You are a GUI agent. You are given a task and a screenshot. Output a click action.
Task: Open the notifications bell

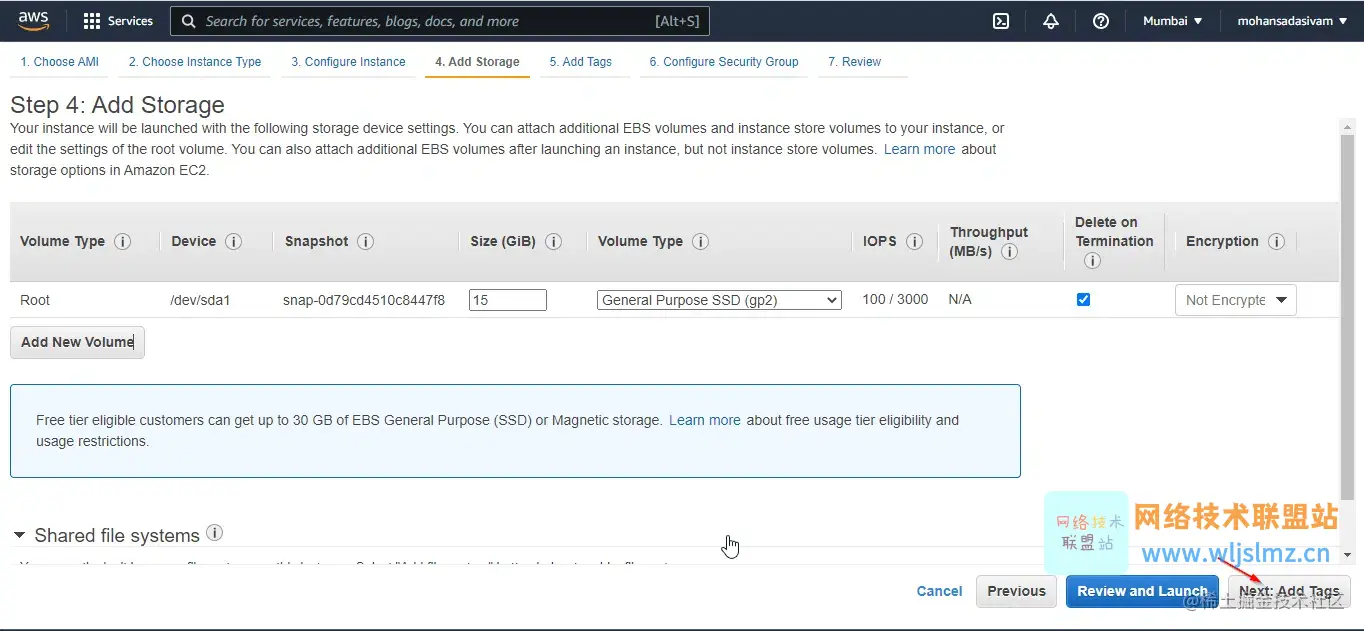click(x=1051, y=21)
